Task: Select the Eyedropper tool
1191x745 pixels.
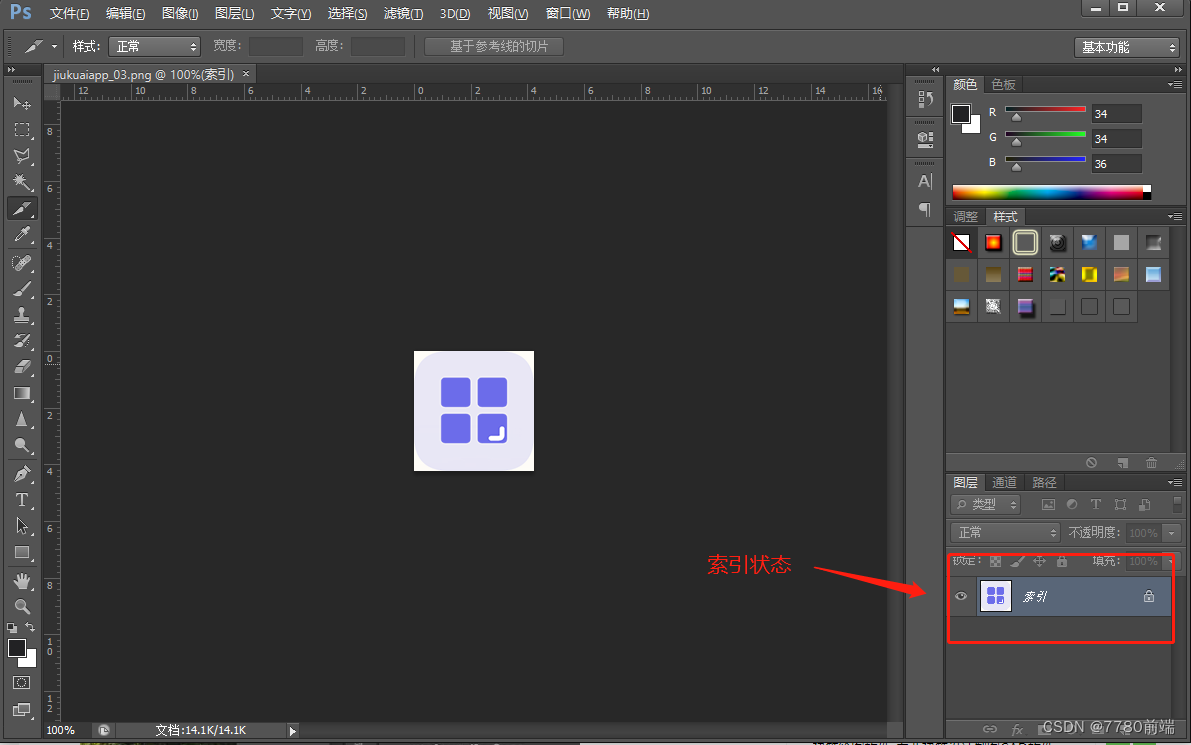Action: point(22,235)
